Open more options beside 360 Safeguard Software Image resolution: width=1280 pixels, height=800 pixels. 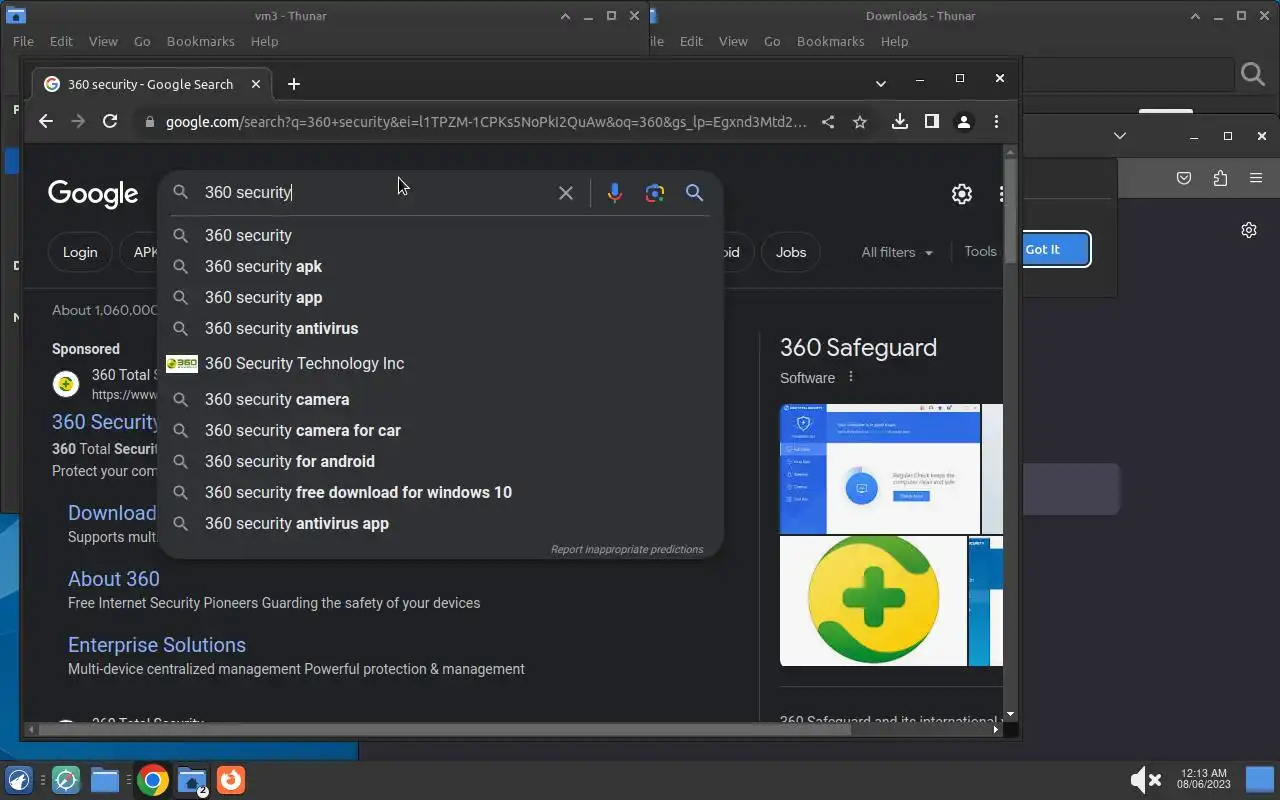[x=851, y=377]
